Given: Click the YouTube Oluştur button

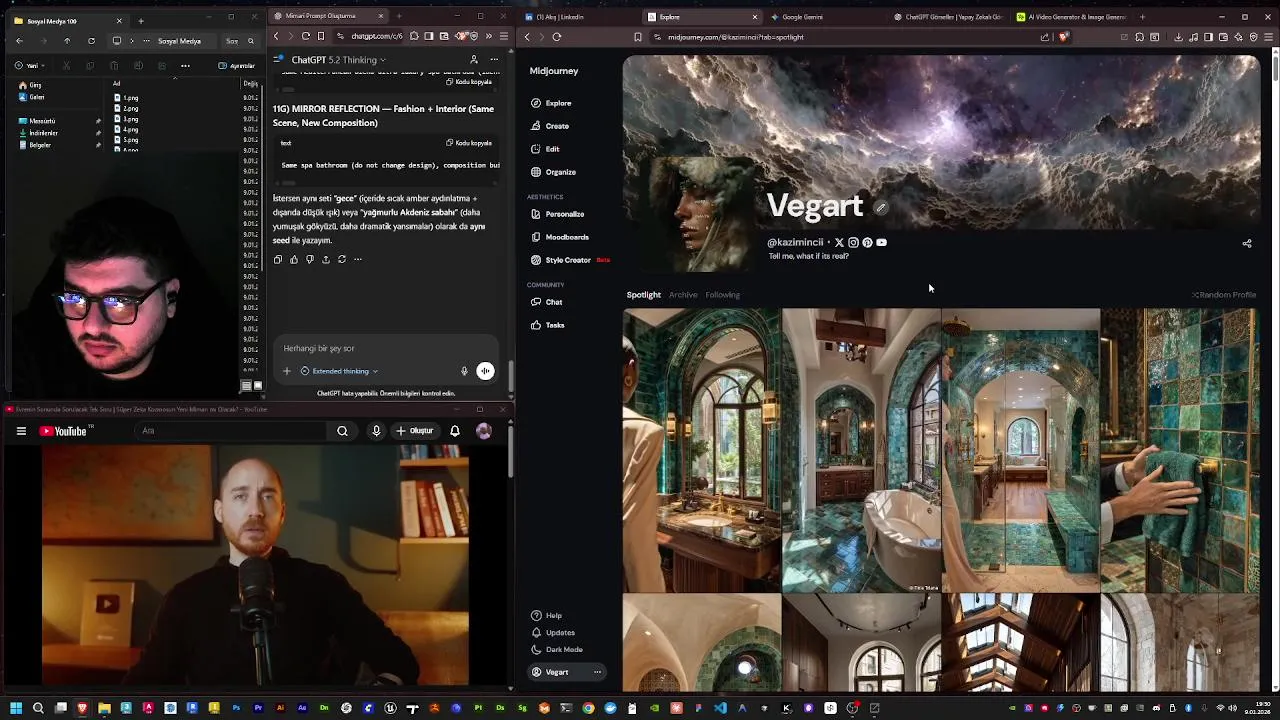Looking at the screenshot, I should [x=415, y=431].
